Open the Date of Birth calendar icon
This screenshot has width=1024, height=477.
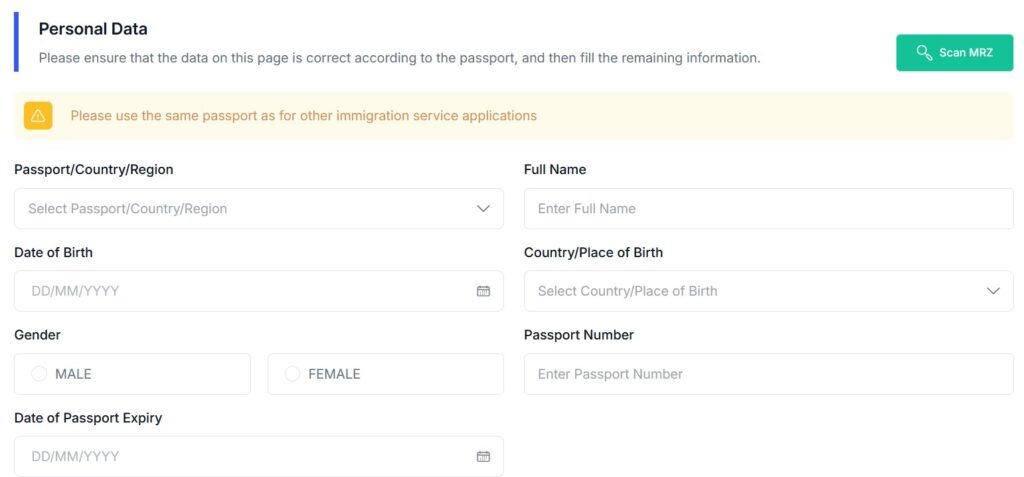(483, 291)
